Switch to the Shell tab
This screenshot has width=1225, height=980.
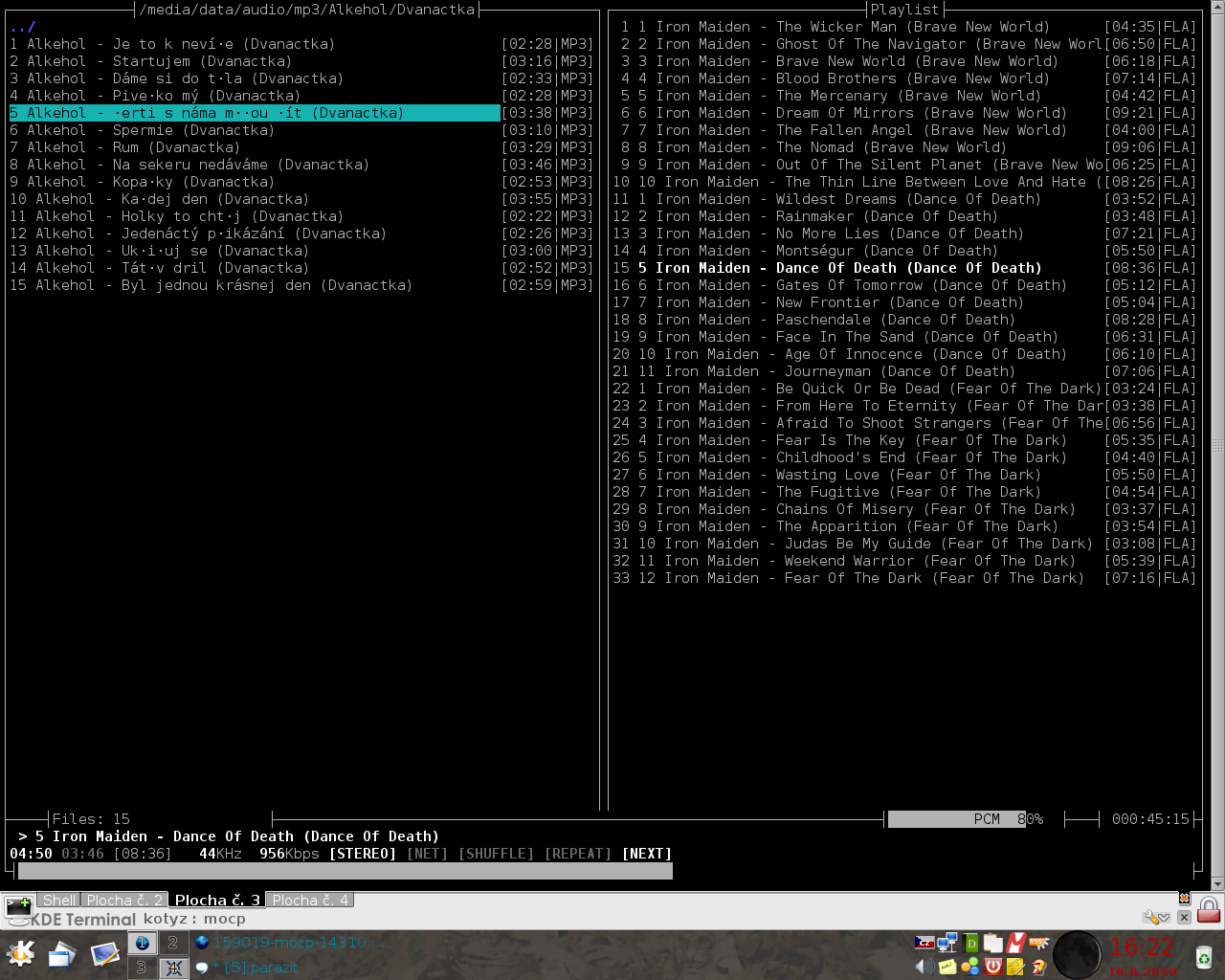(x=58, y=900)
